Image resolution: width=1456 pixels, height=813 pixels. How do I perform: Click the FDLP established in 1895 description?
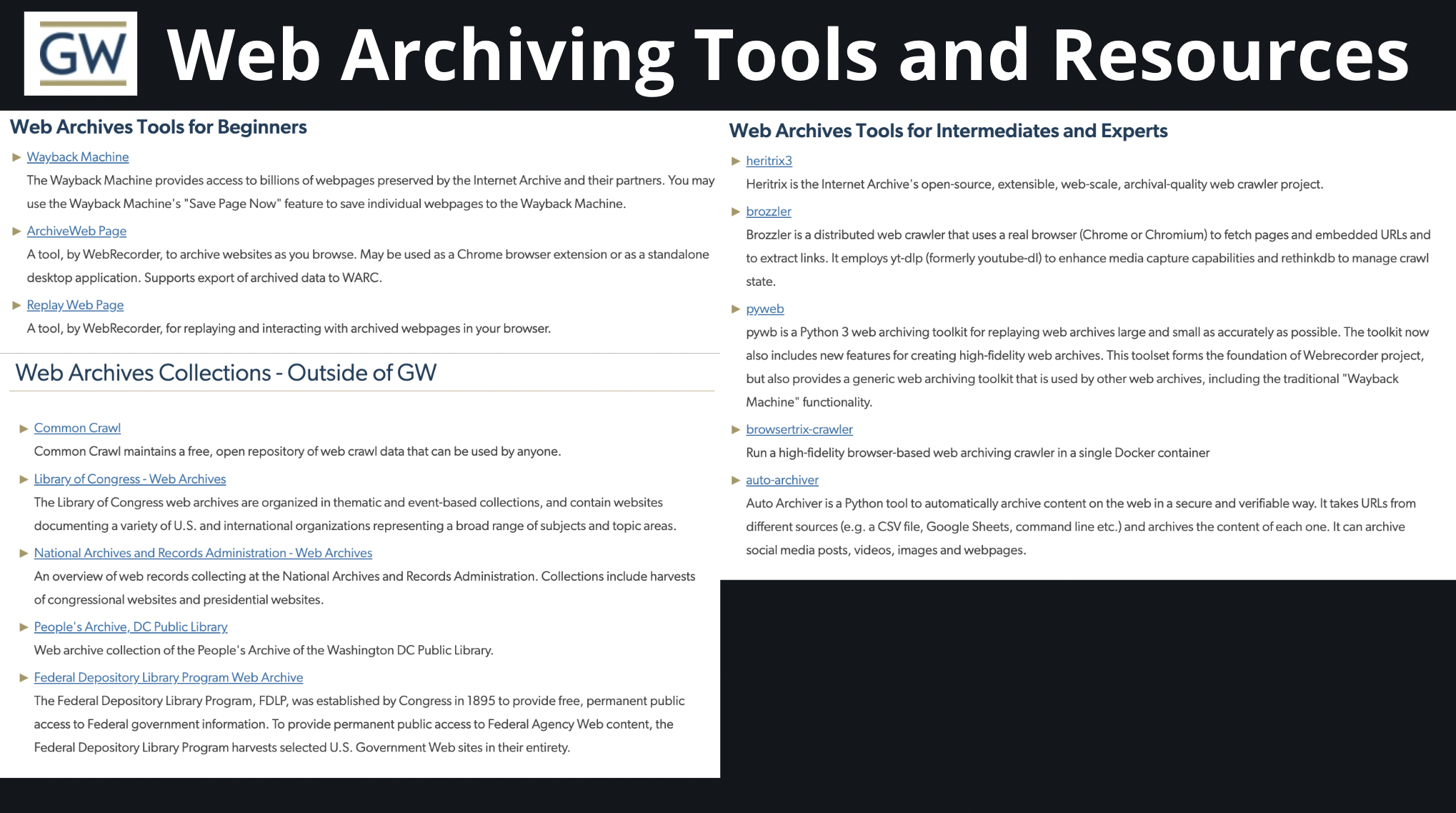(359, 724)
